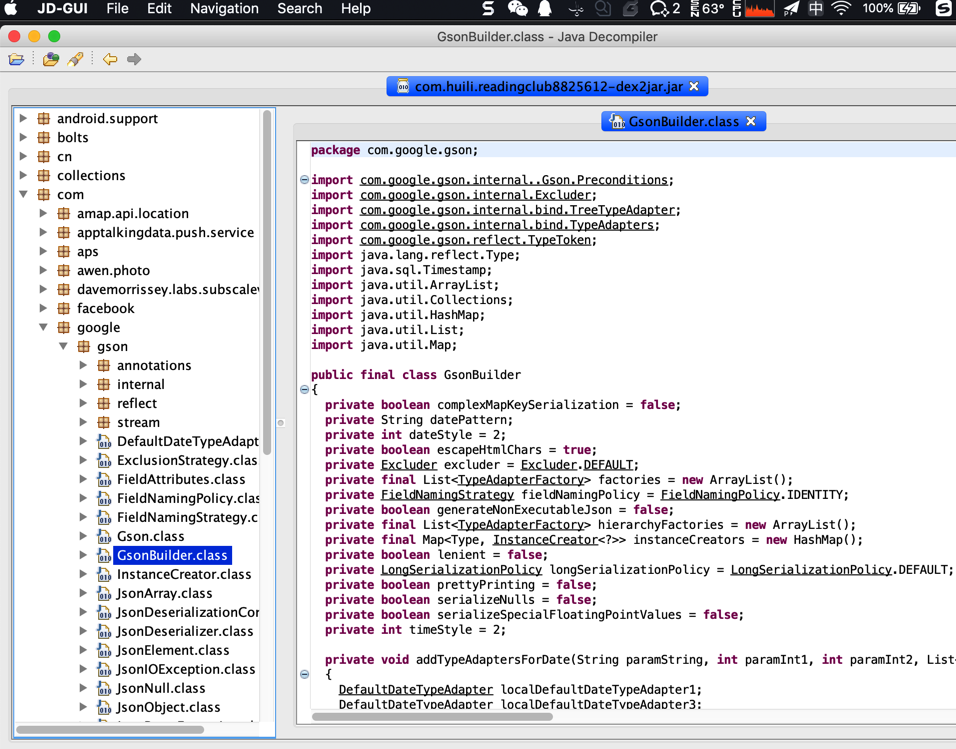The width and height of the screenshot is (956, 749).
Task: Click the stream package icon
Action: pyautogui.click(x=104, y=422)
